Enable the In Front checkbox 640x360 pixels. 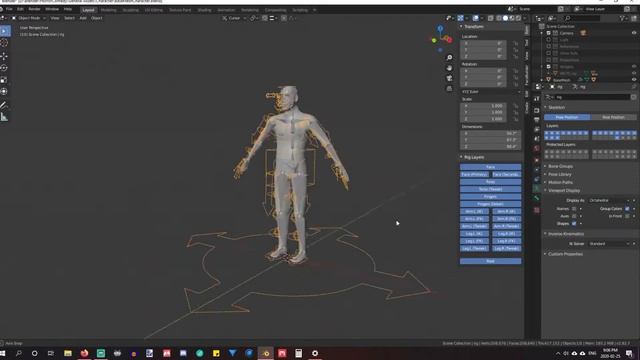(x=627, y=216)
